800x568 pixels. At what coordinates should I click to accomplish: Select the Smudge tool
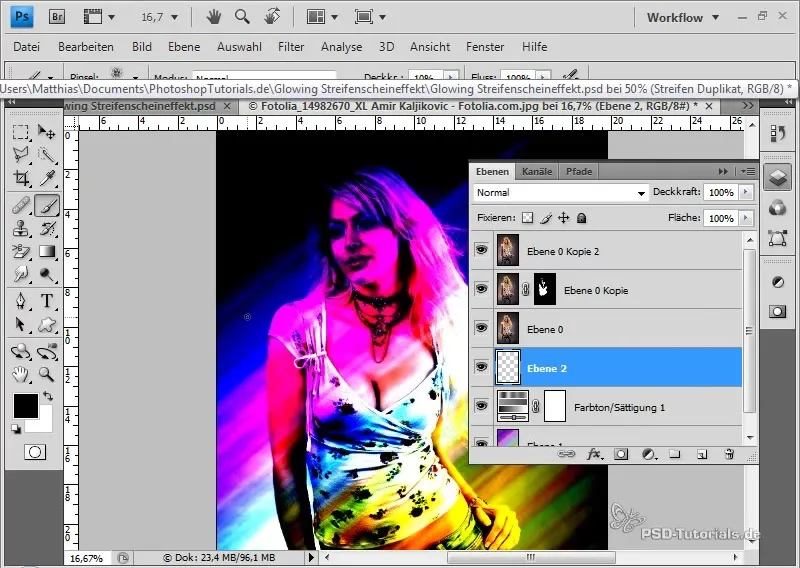[x=20, y=275]
